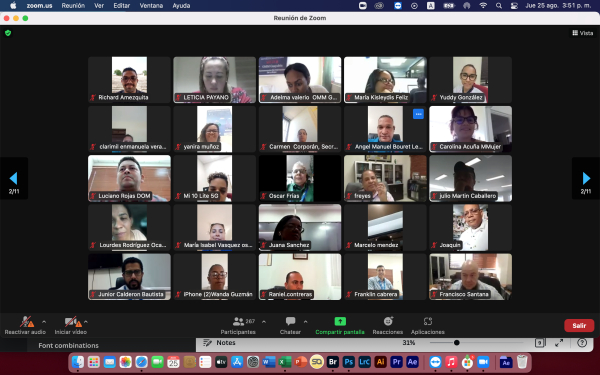
Task: Toggle Reactivar audio microphone
Action: pyautogui.click(x=26, y=322)
